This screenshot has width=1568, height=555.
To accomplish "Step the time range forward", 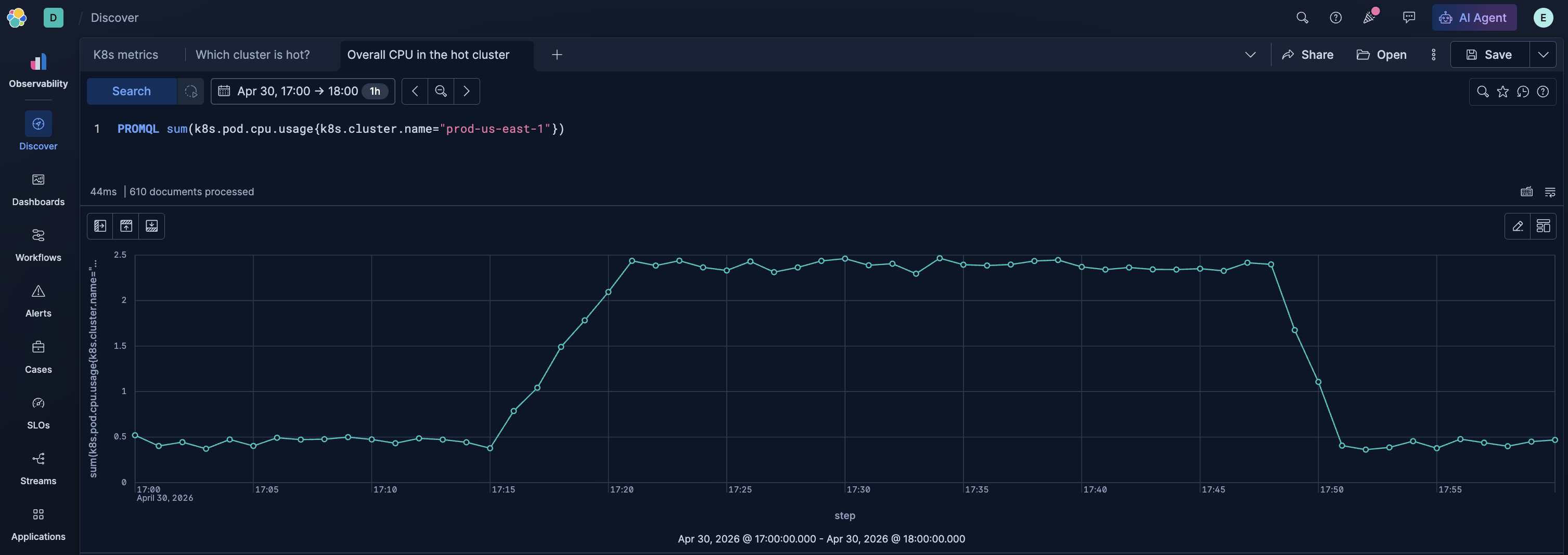I will coord(467,92).
